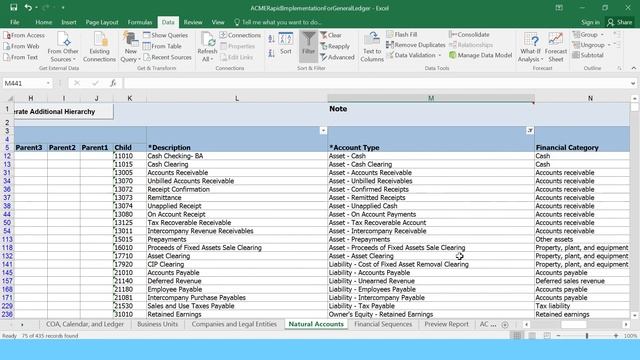
Task: Switch to the Home tab
Action: 43,22
